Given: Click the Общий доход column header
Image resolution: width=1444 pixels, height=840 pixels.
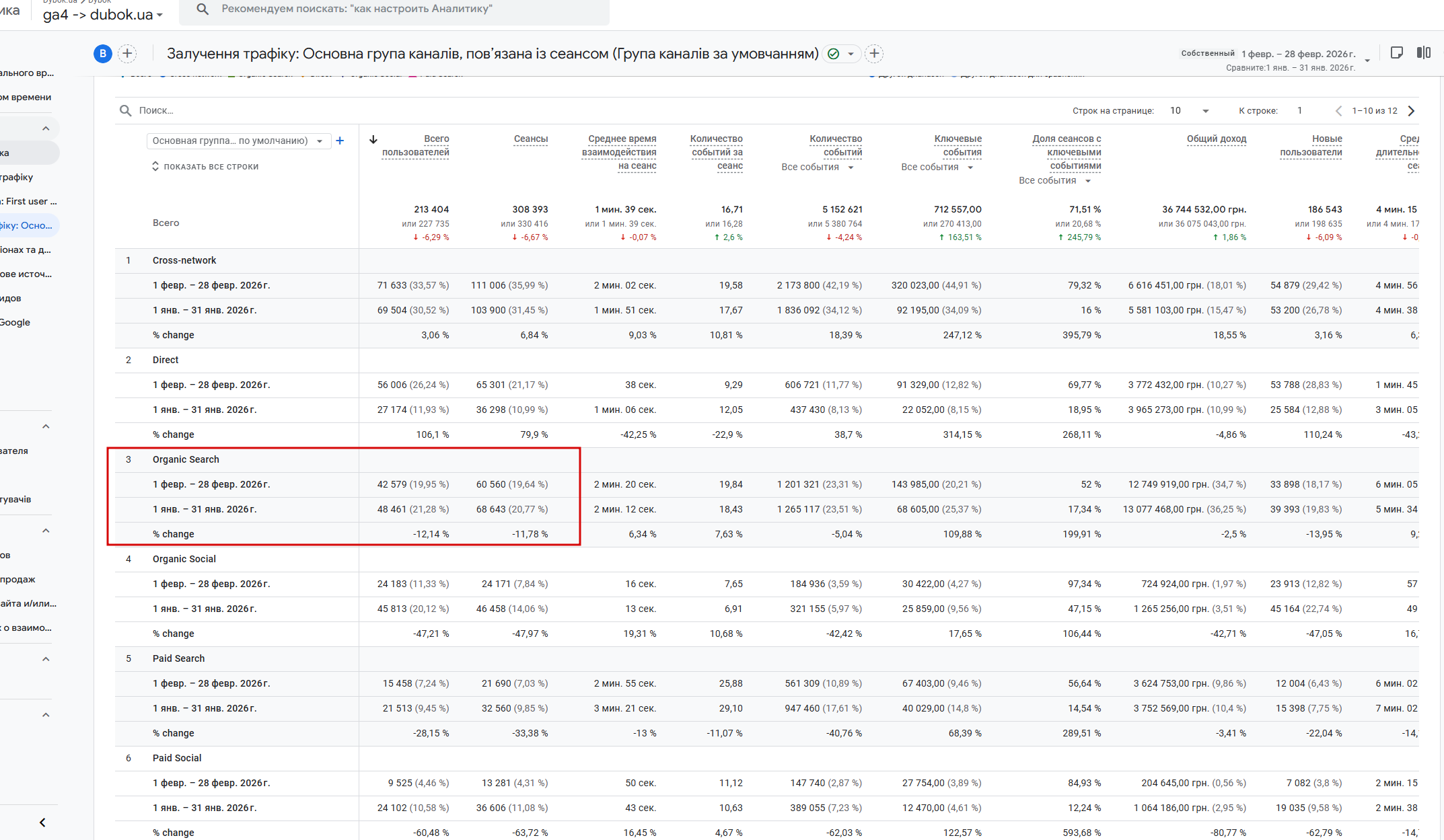Looking at the screenshot, I should click(1216, 139).
